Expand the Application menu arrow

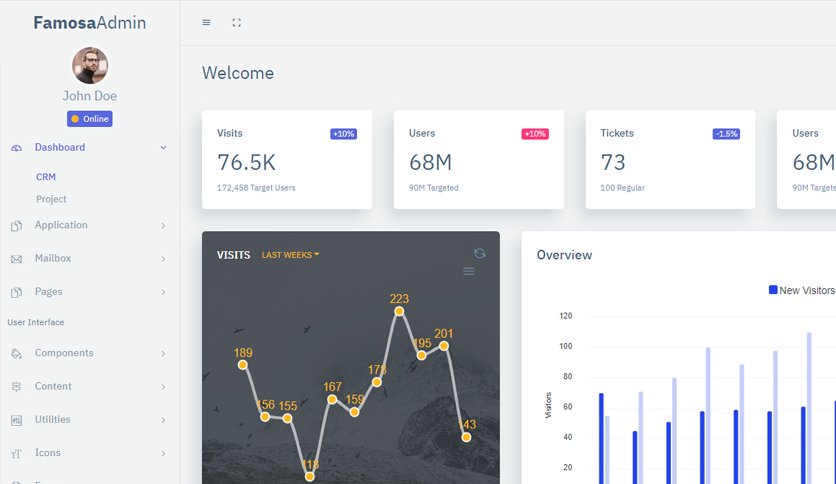(163, 225)
